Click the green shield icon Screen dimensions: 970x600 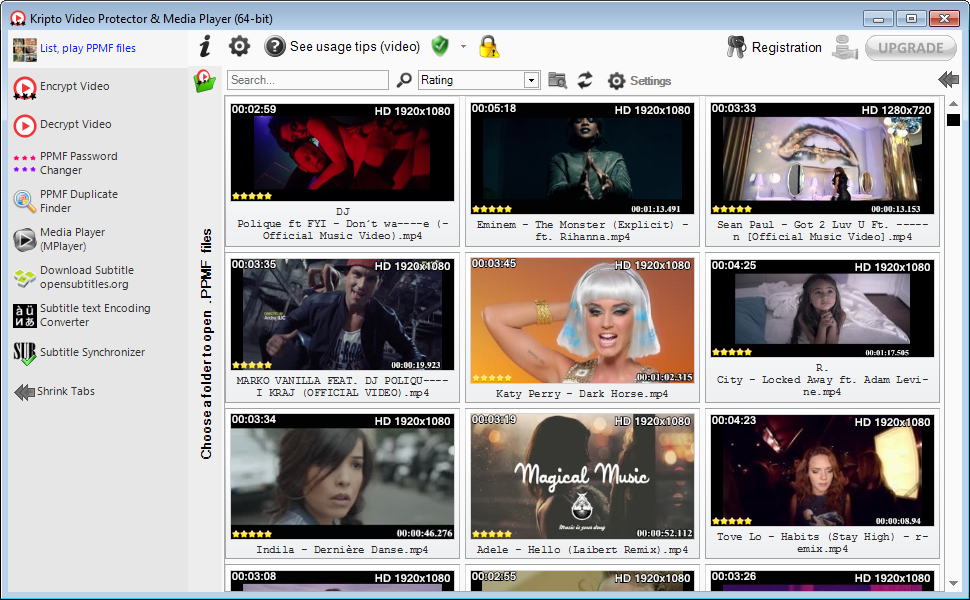440,46
